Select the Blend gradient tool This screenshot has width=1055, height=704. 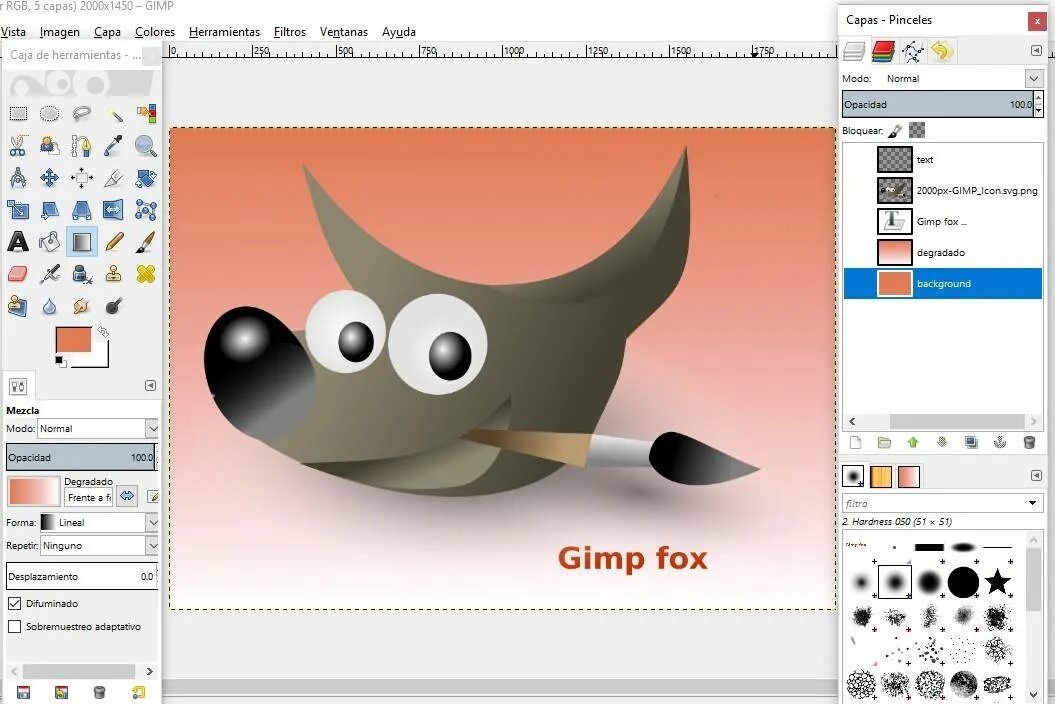pos(81,242)
